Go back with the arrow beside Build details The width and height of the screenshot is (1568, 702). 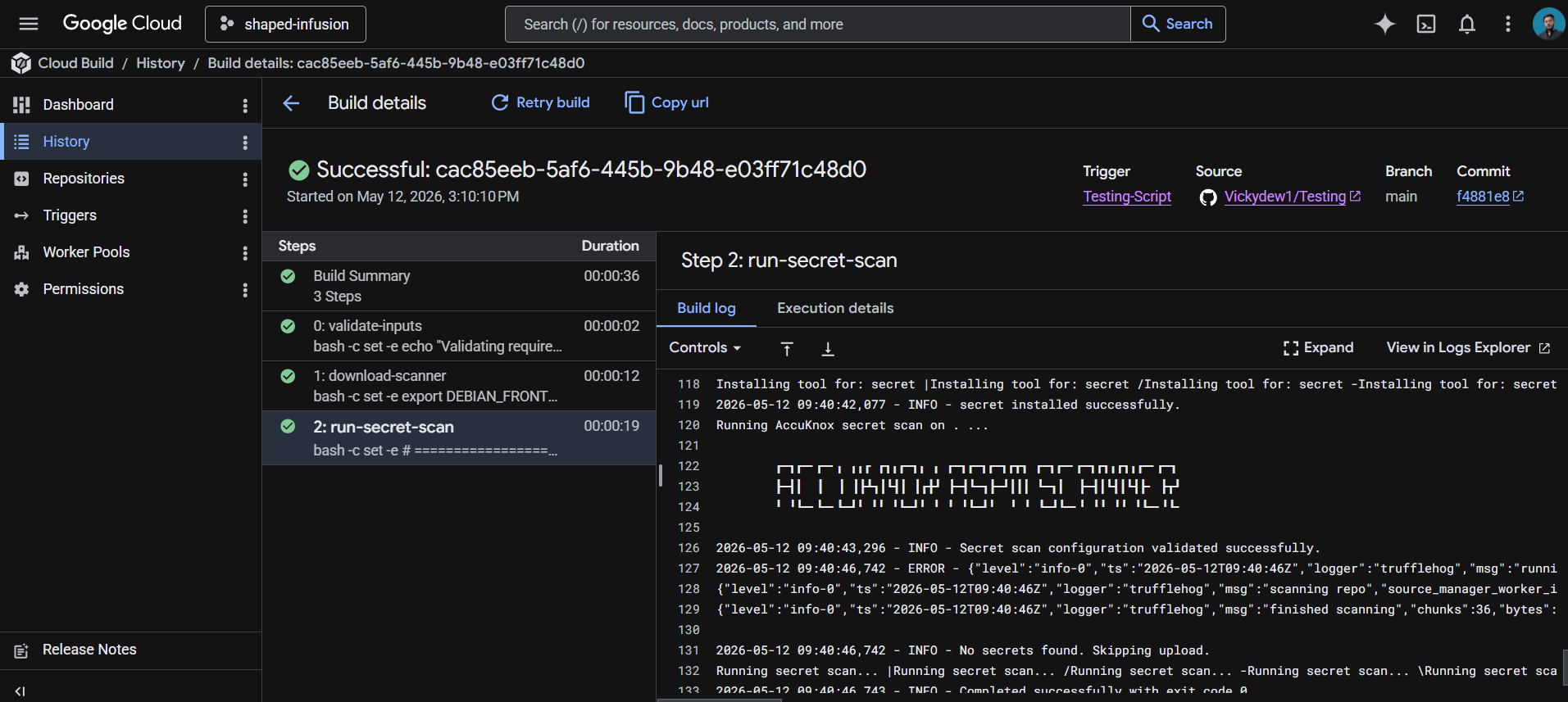click(x=291, y=103)
